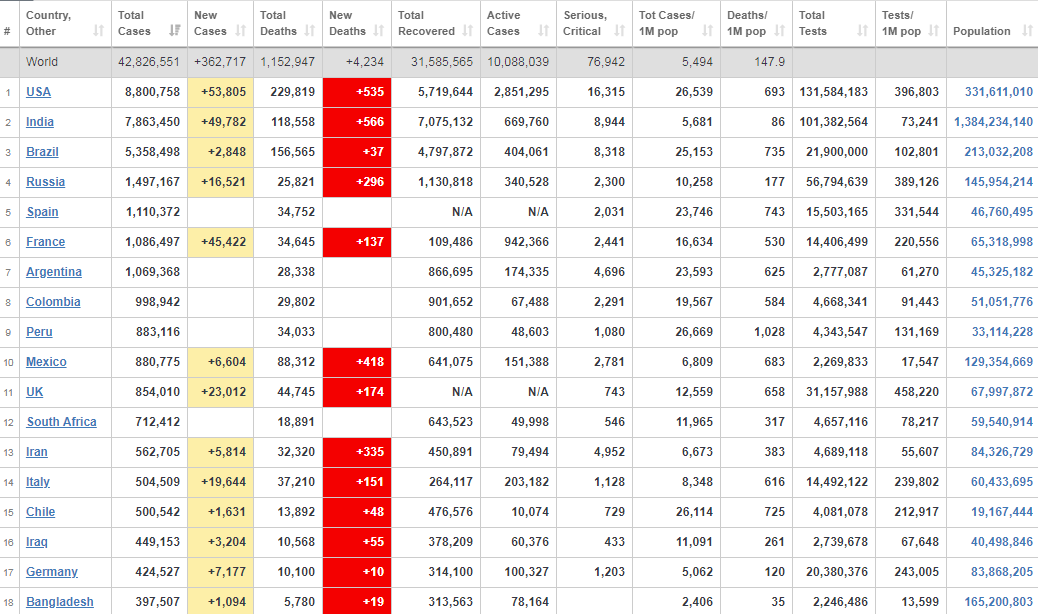Open France population 65,318,998 link
The width and height of the screenshot is (1038, 614).
pyautogui.click(x=1002, y=242)
